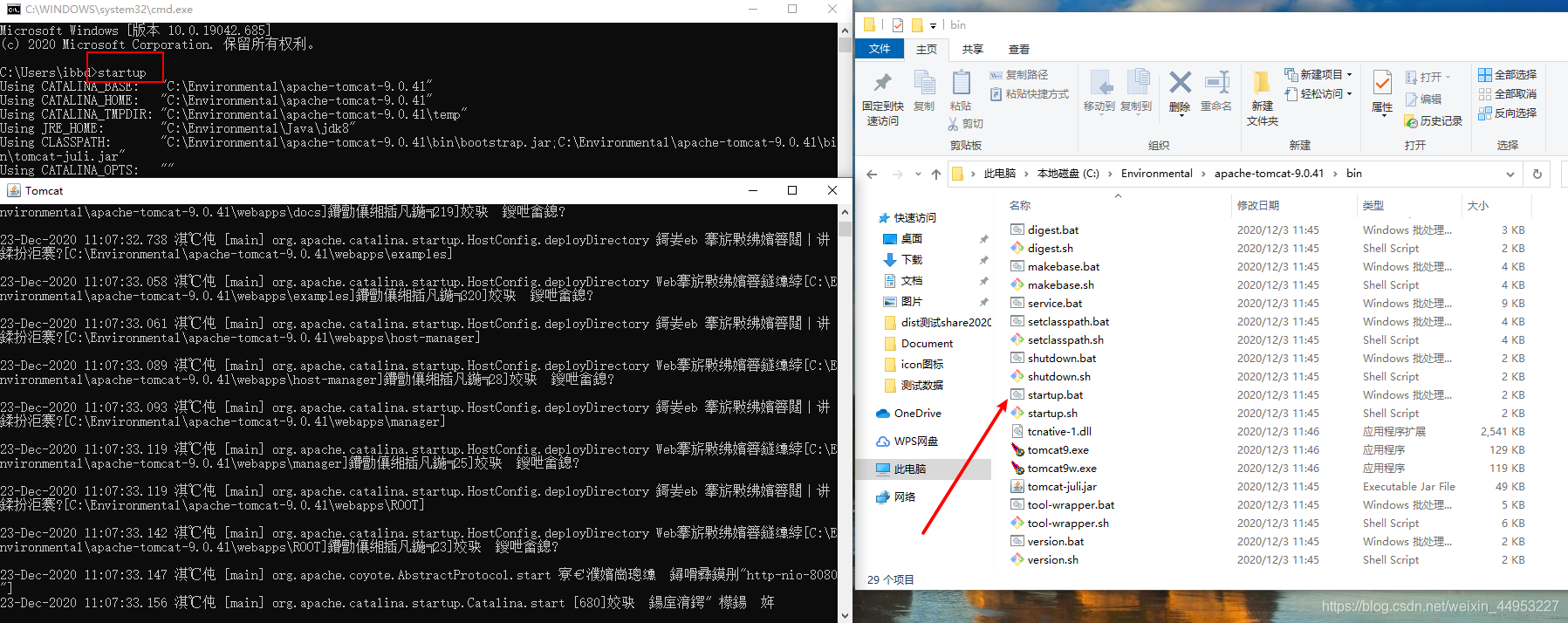The height and width of the screenshot is (623, 1568).
Task: Switch to Share ribbon tab
Action: coord(973,49)
